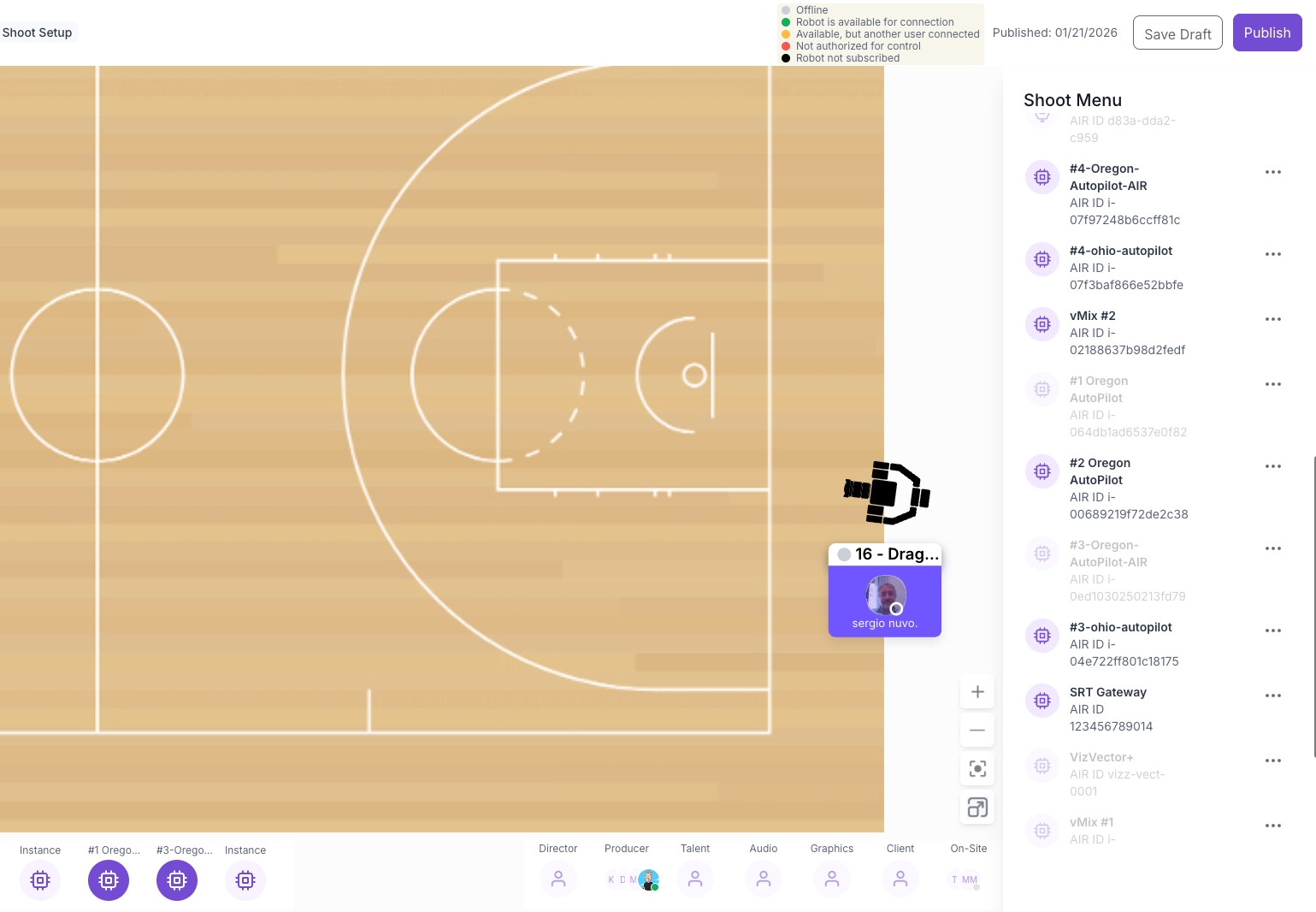Zoom out on the court map
Viewport: 1316px width, 912px height.
[977, 730]
